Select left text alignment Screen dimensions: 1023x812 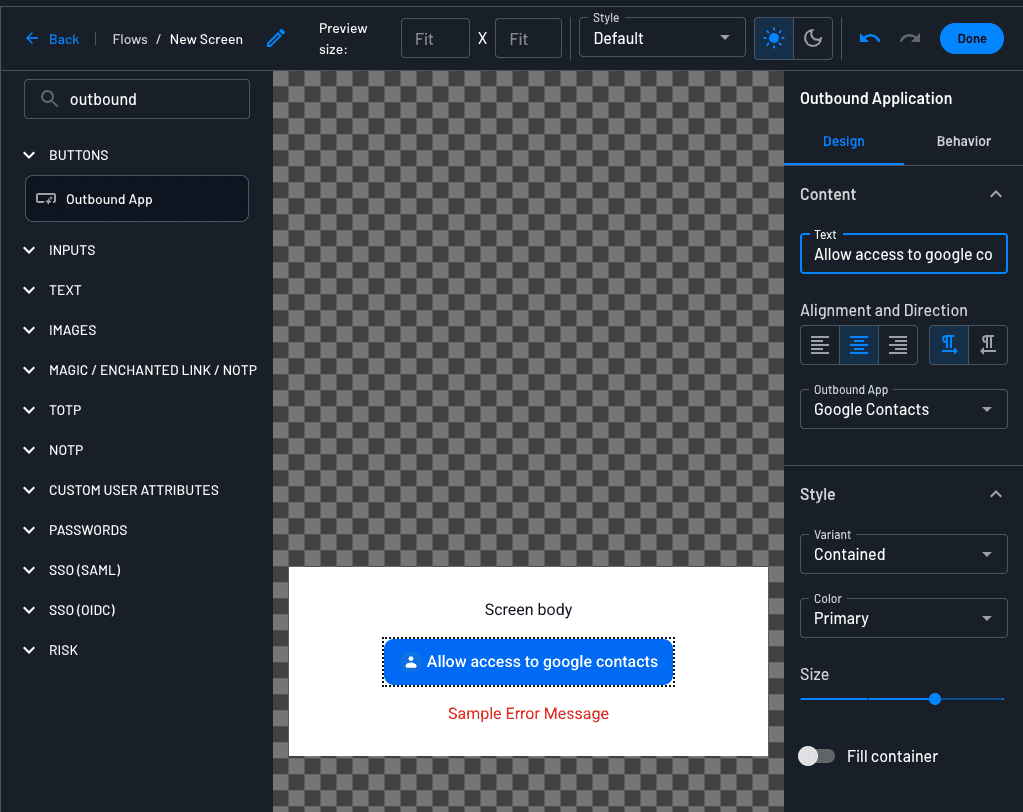tap(820, 344)
